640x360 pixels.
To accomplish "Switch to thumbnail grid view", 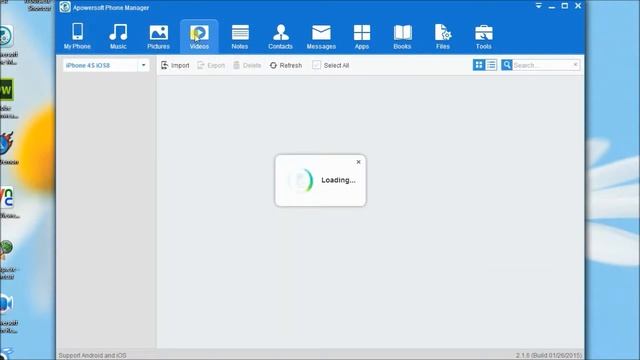I will (479, 65).
